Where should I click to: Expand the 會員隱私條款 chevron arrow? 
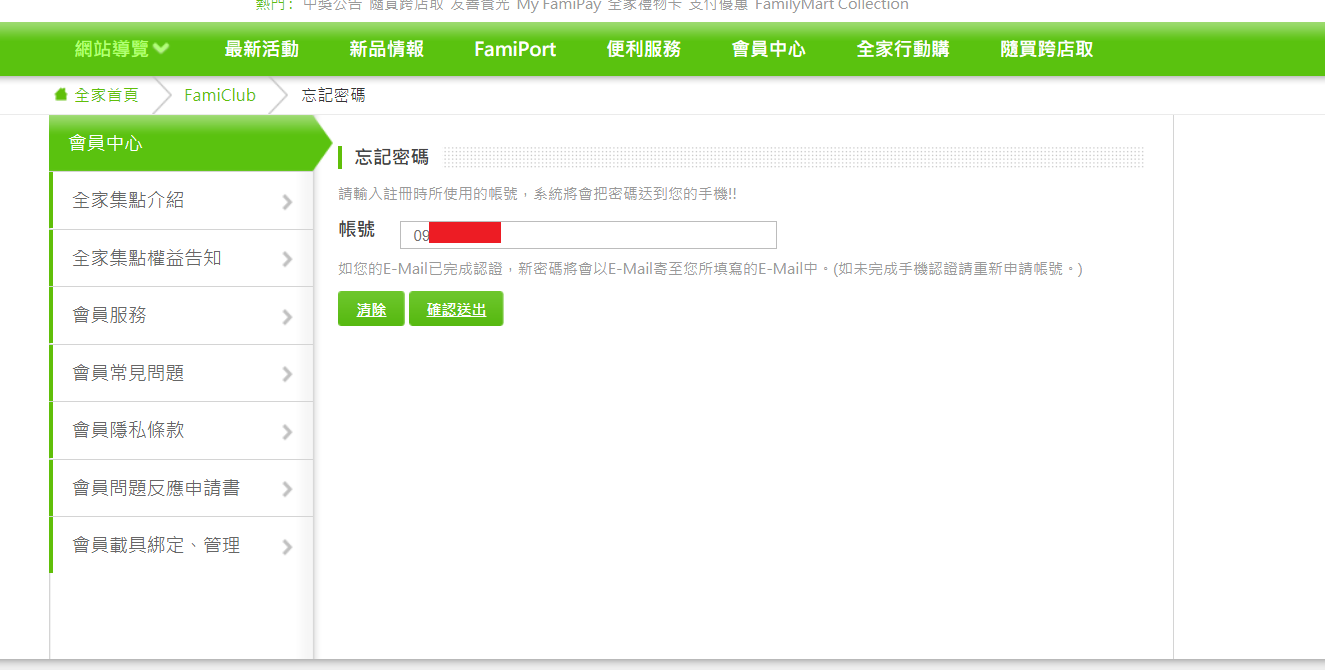pyautogui.click(x=287, y=432)
